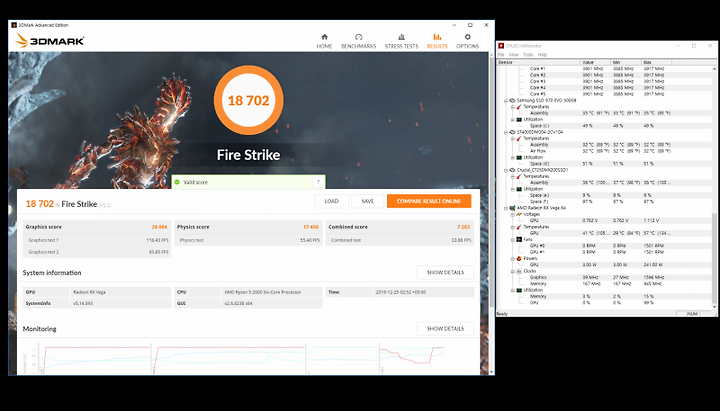Collapse the Samsung SSD 970 EVO node
Screen dimensions: 720x411
tap(506, 100)
